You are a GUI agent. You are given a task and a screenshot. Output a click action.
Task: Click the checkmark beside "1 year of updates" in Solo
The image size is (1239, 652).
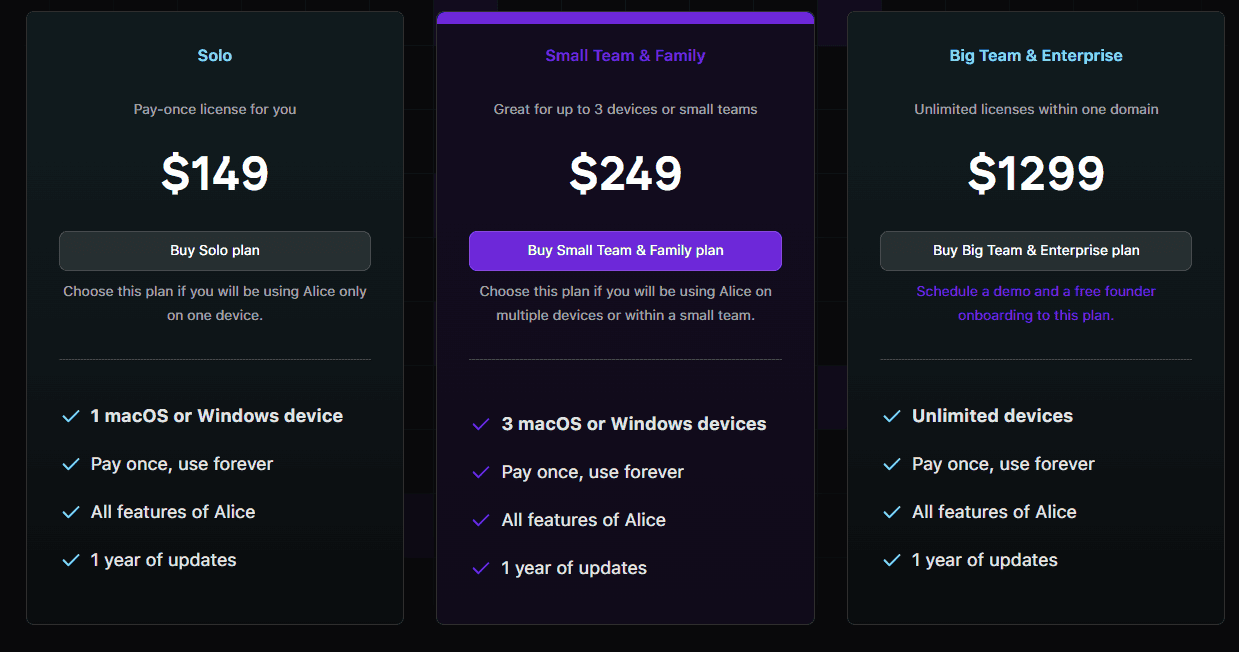click(70, 559)
